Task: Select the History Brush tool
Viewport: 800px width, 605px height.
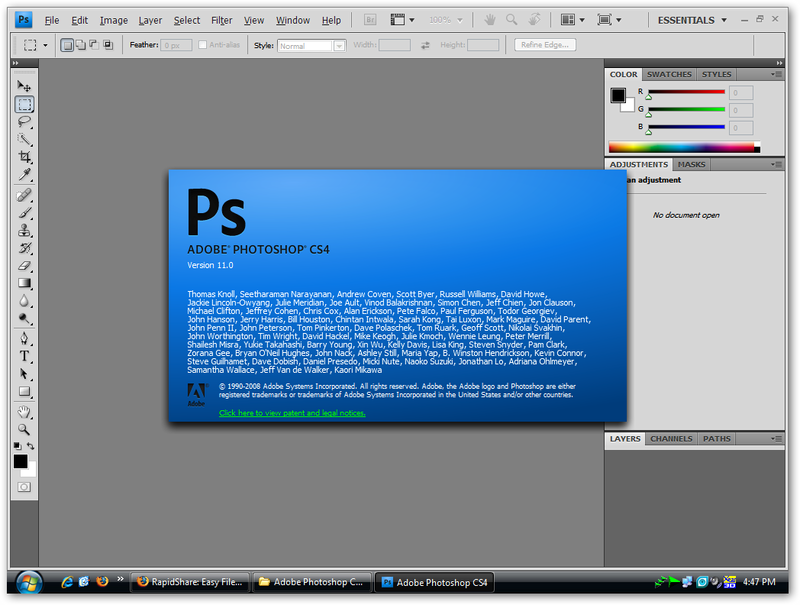Action: [x=24, y=248]
